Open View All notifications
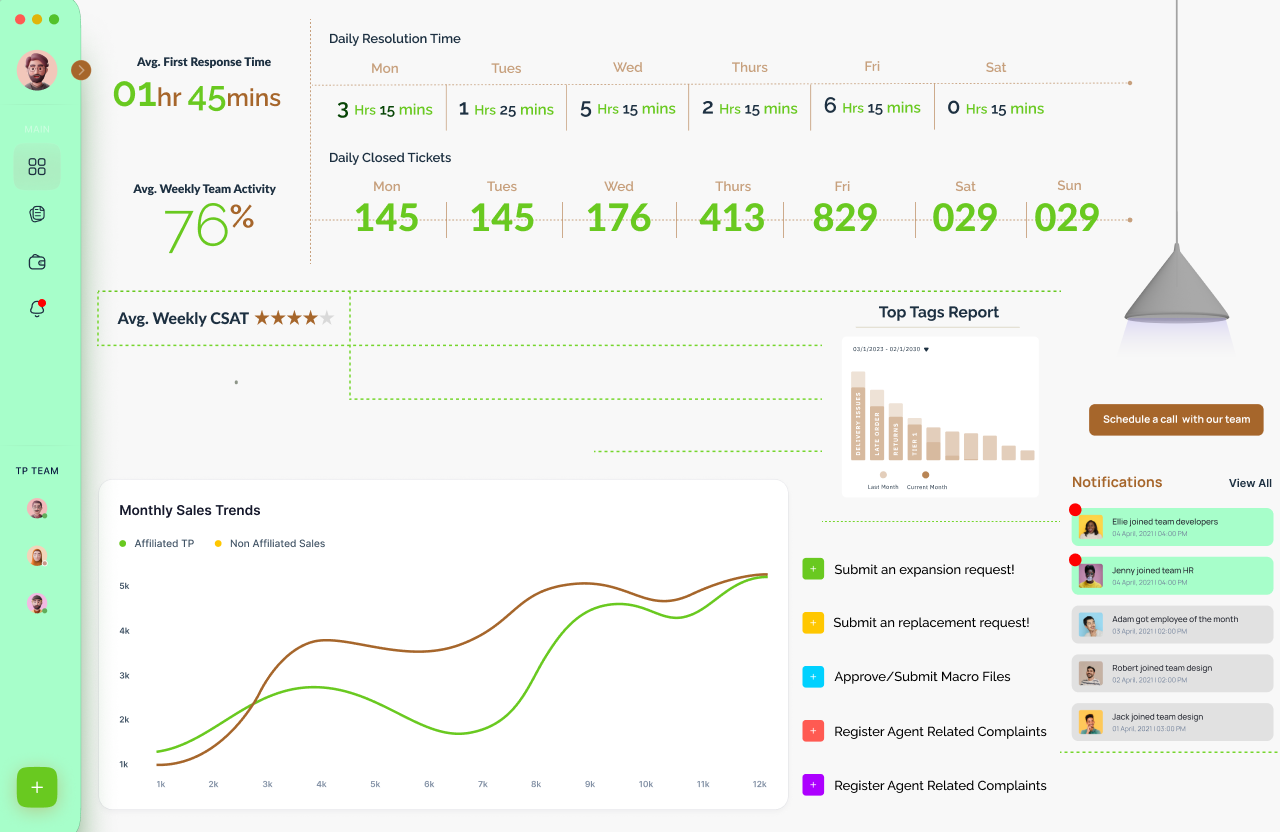Viewport: 1280px width, 832px height. click(x=1250, y=482)
